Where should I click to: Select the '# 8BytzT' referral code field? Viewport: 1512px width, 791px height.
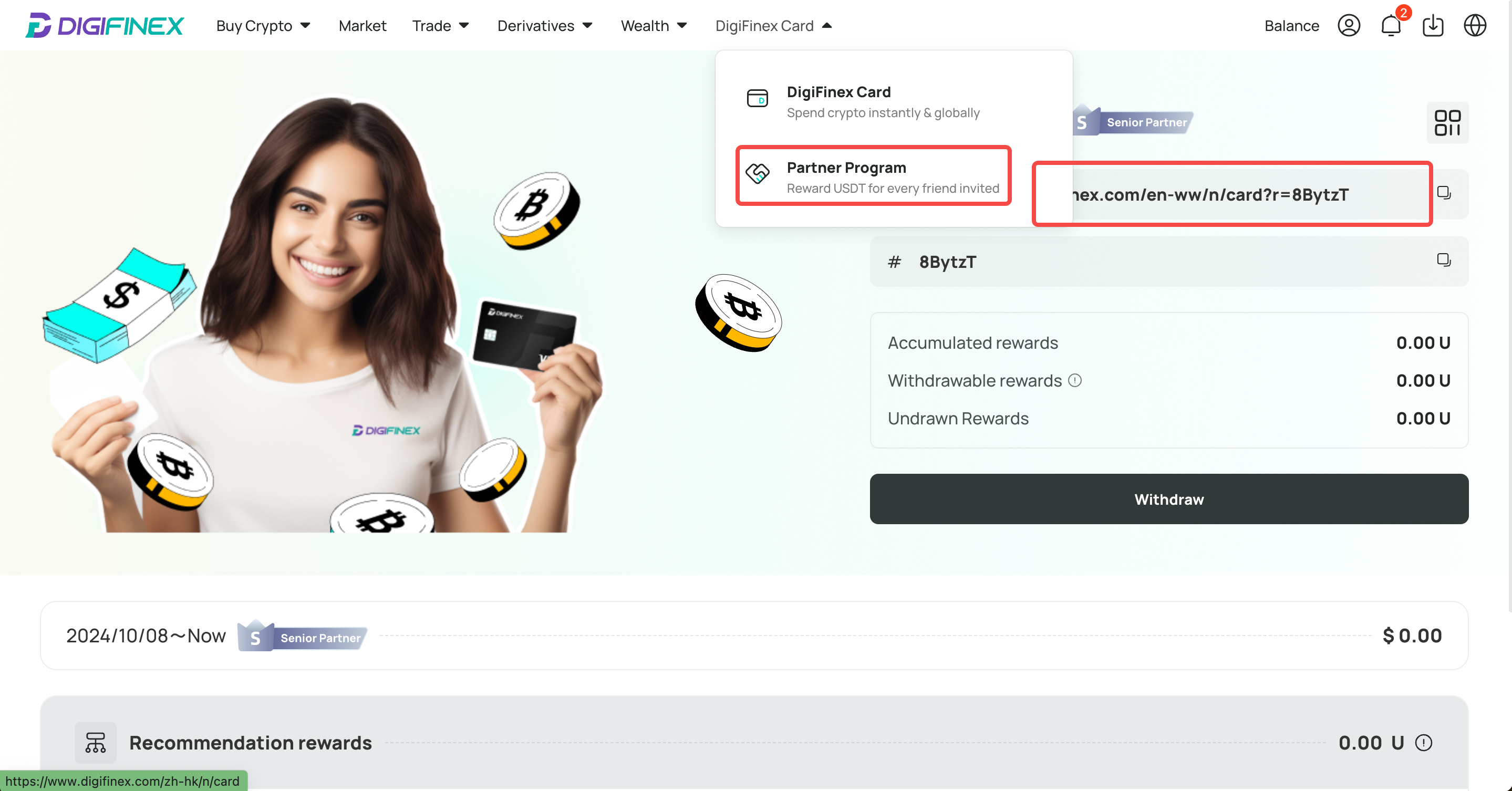pos(1168,262)
